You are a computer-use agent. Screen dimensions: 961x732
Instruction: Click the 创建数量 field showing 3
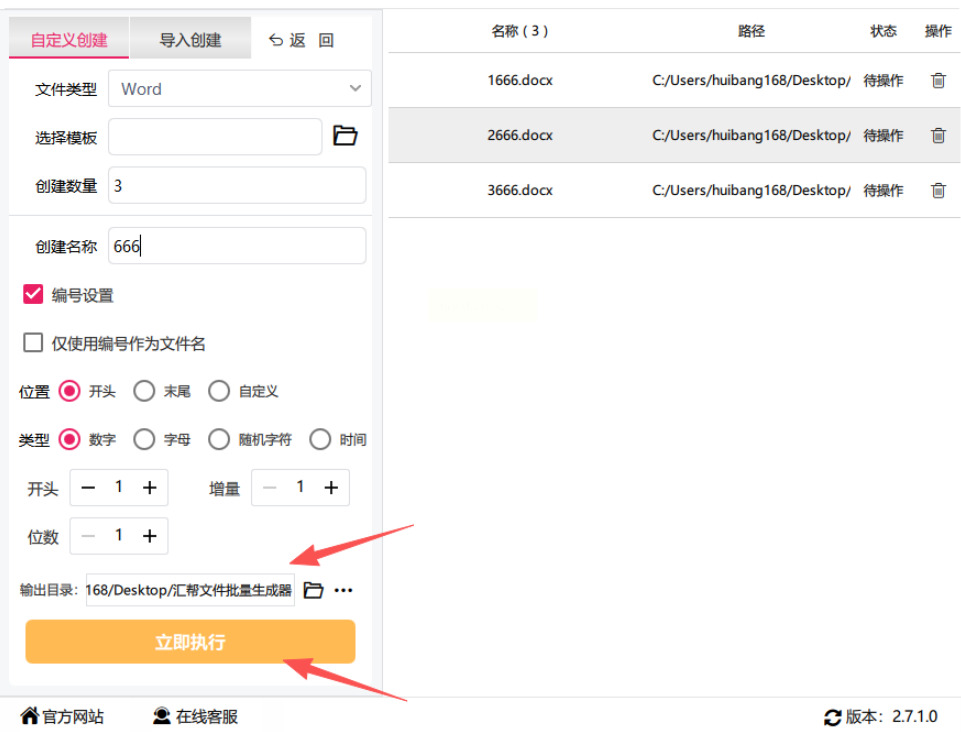tap(237, 185)
